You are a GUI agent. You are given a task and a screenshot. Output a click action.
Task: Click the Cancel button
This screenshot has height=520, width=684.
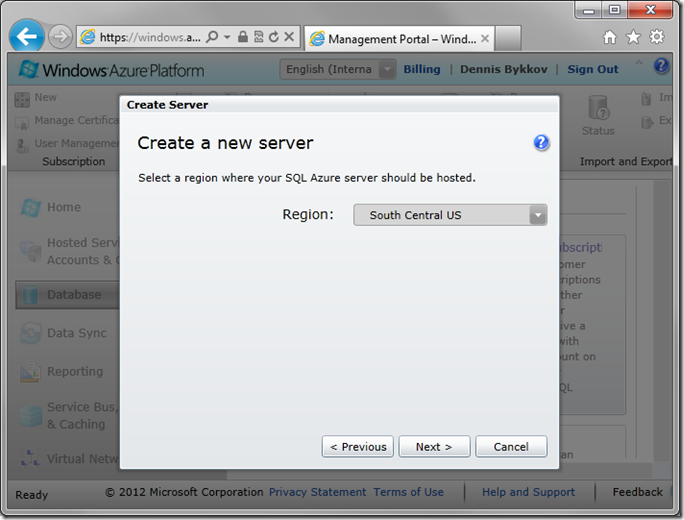click(x=511, y=447)
